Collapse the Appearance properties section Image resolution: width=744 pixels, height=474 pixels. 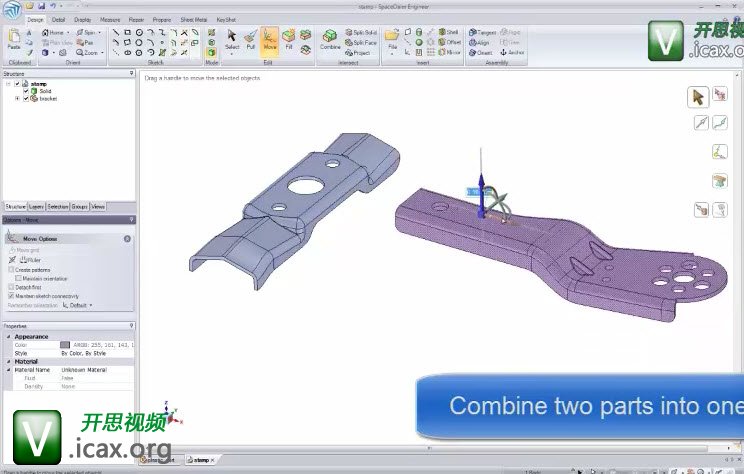[x=9, y=336]
